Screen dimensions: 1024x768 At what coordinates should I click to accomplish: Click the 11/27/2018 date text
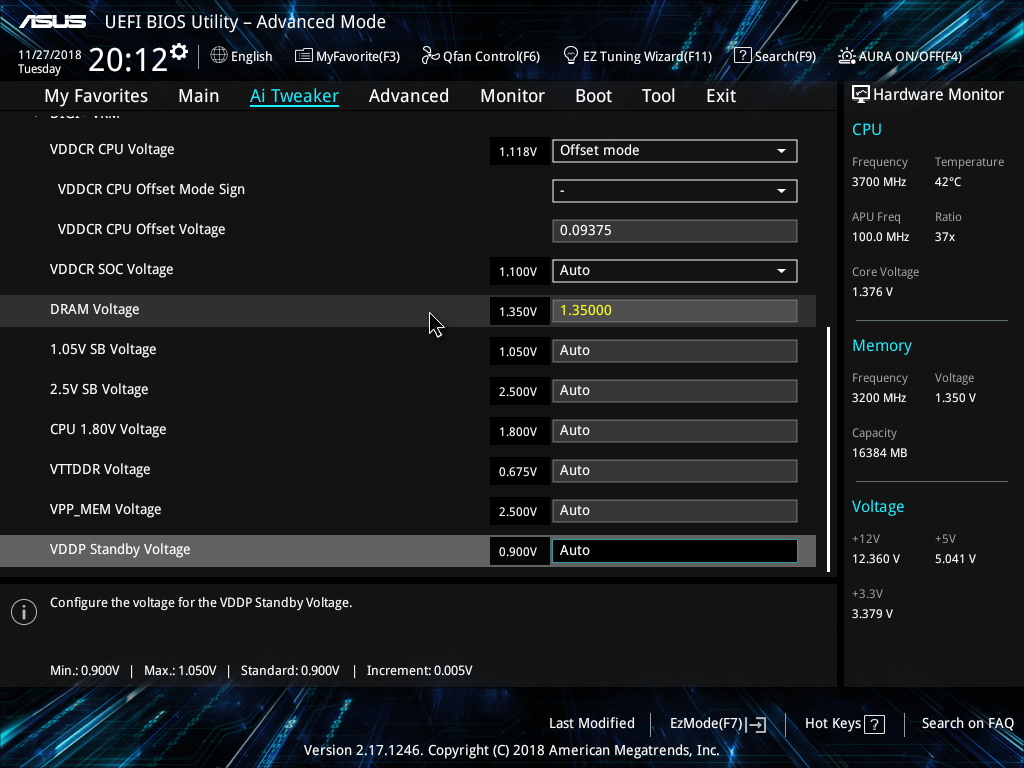coord(50,55)
